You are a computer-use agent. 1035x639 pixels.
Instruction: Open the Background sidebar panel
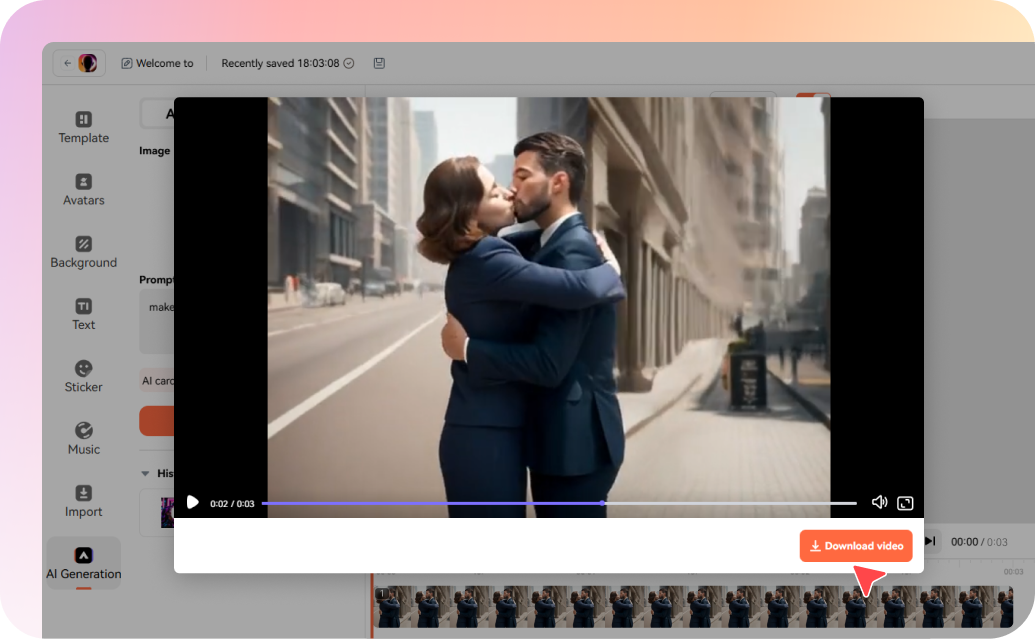click(x=83, y=252)
